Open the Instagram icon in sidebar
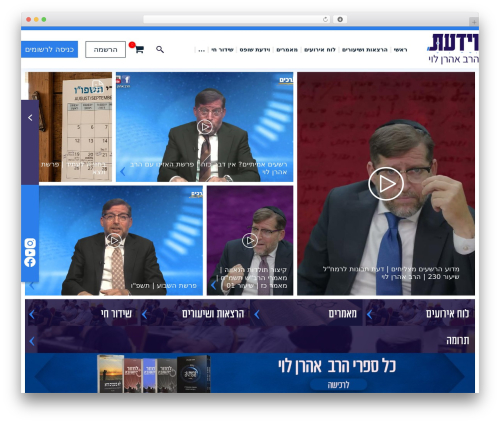Screen dimensions: 500x423 [x=30, y=243]
